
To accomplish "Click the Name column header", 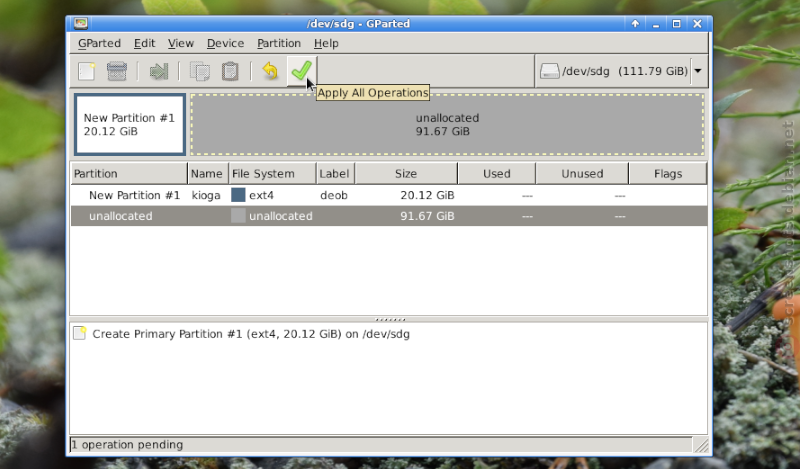I will point(208,174).
